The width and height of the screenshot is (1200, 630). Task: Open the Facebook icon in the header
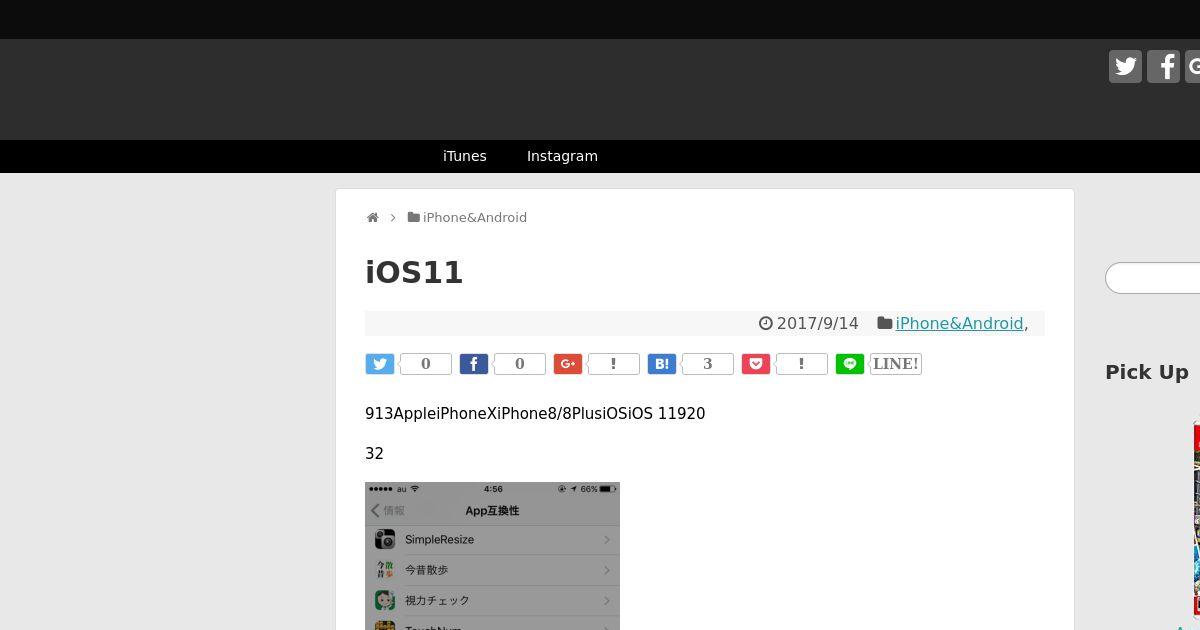point(1163,66)
